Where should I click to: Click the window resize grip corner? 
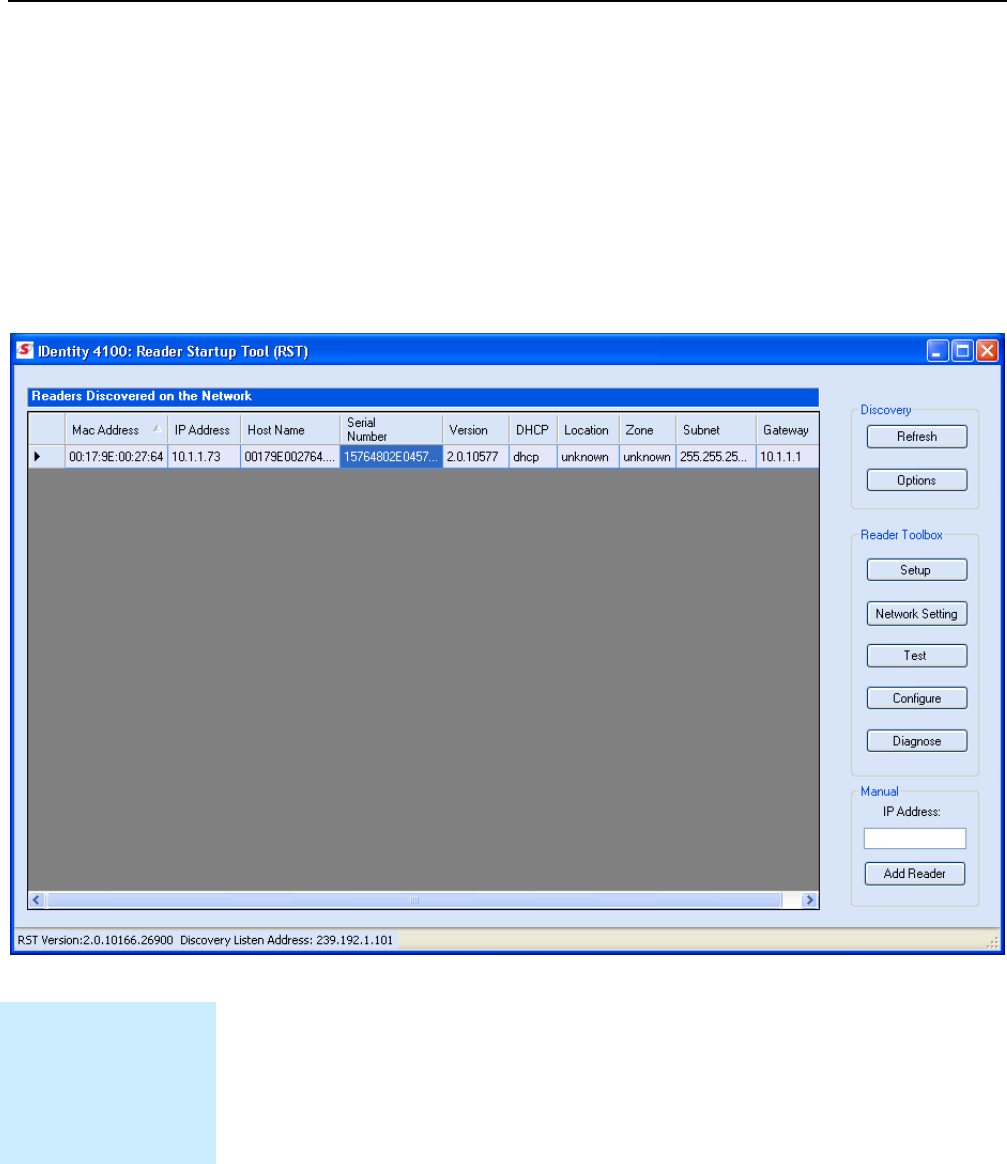993,943
